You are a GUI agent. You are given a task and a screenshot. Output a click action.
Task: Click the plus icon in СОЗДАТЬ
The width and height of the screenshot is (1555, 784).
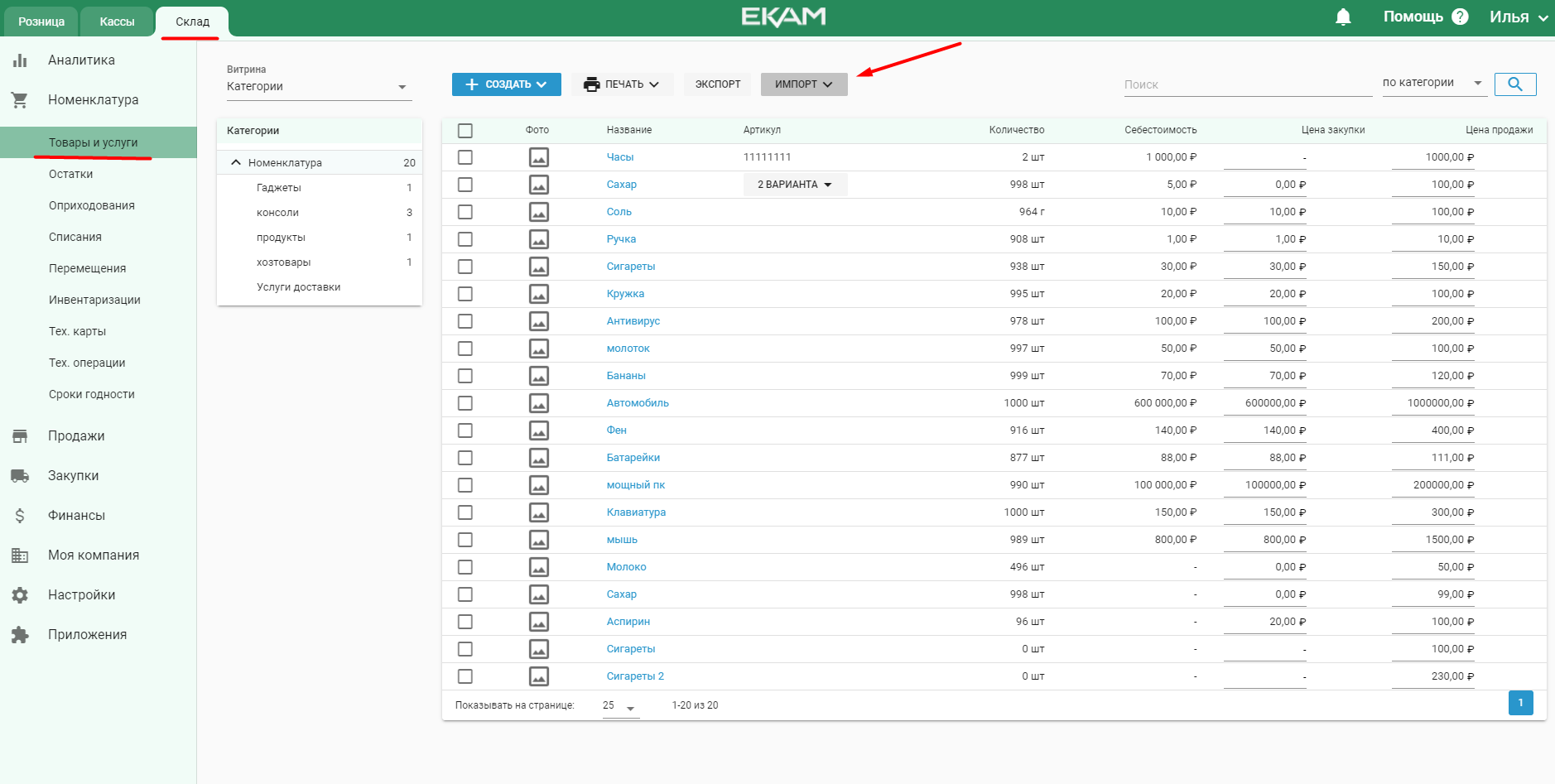472,84
